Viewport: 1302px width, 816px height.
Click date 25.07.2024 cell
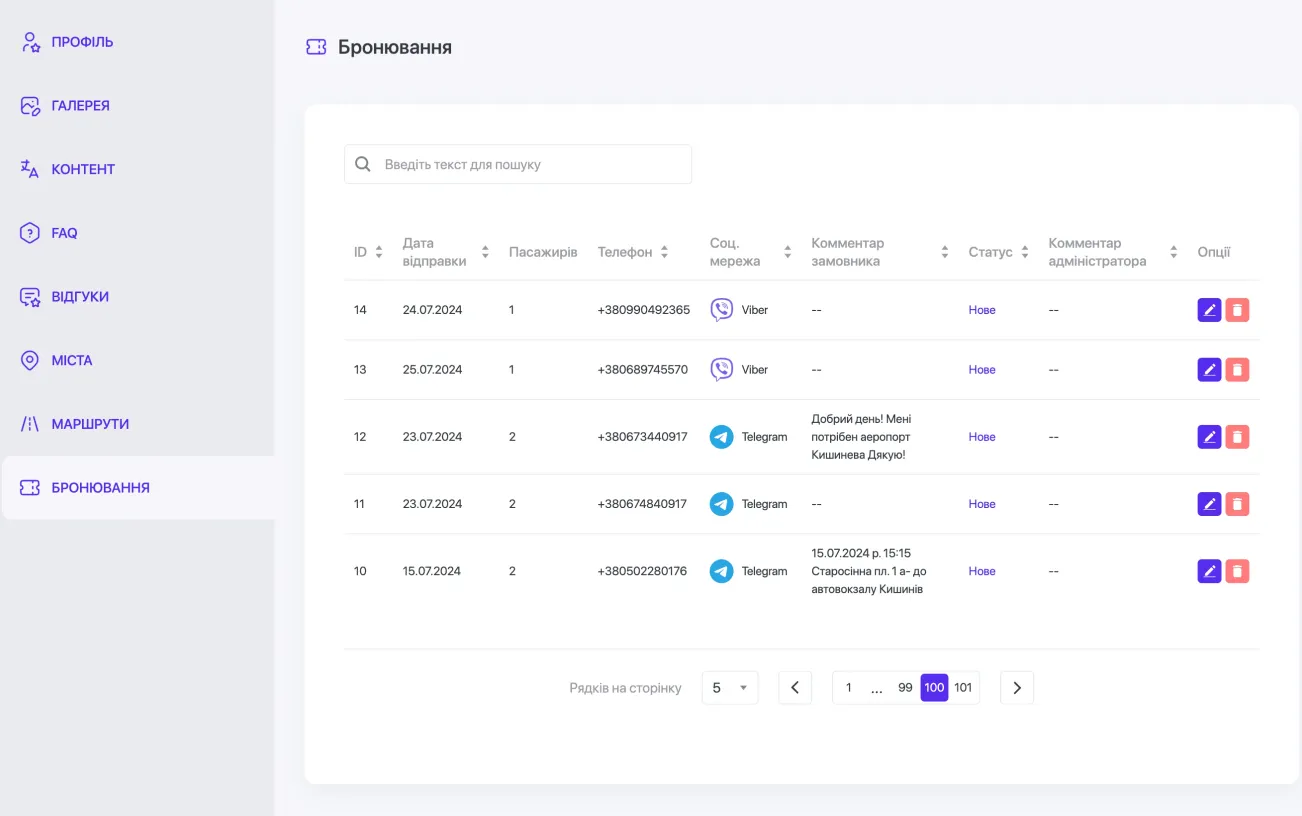coord(433,370)
